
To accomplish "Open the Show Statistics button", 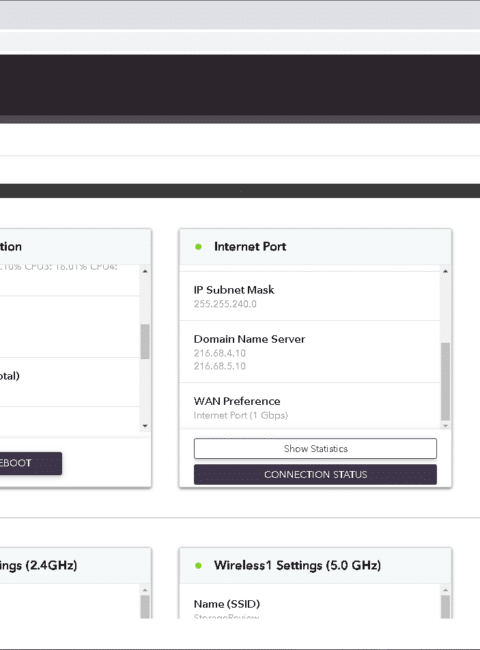I will tap(315, 449).
